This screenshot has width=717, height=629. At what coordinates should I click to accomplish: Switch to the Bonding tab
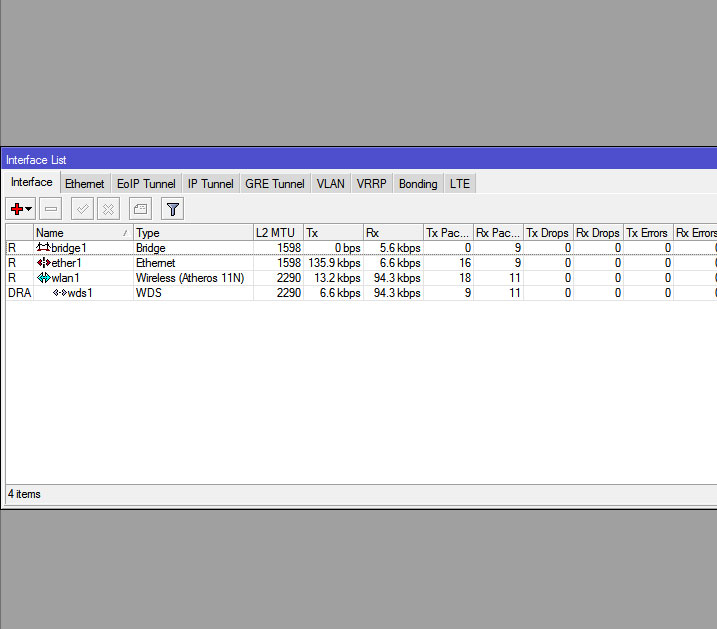(x=418, y=184)
